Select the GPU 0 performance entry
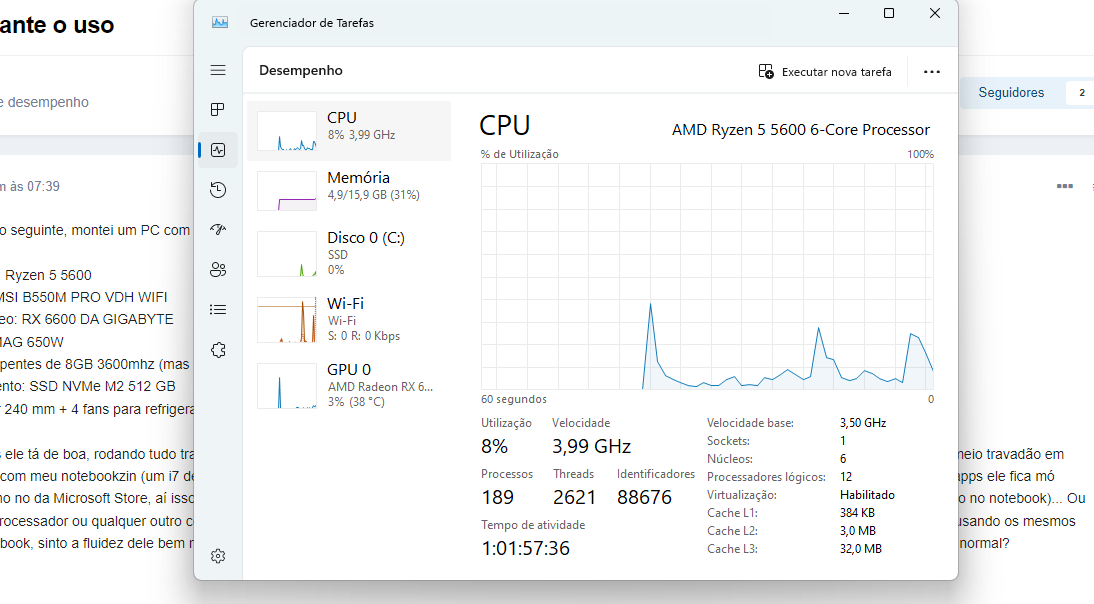The width and height of the screenshot is (1094, 604). (349, 385)
